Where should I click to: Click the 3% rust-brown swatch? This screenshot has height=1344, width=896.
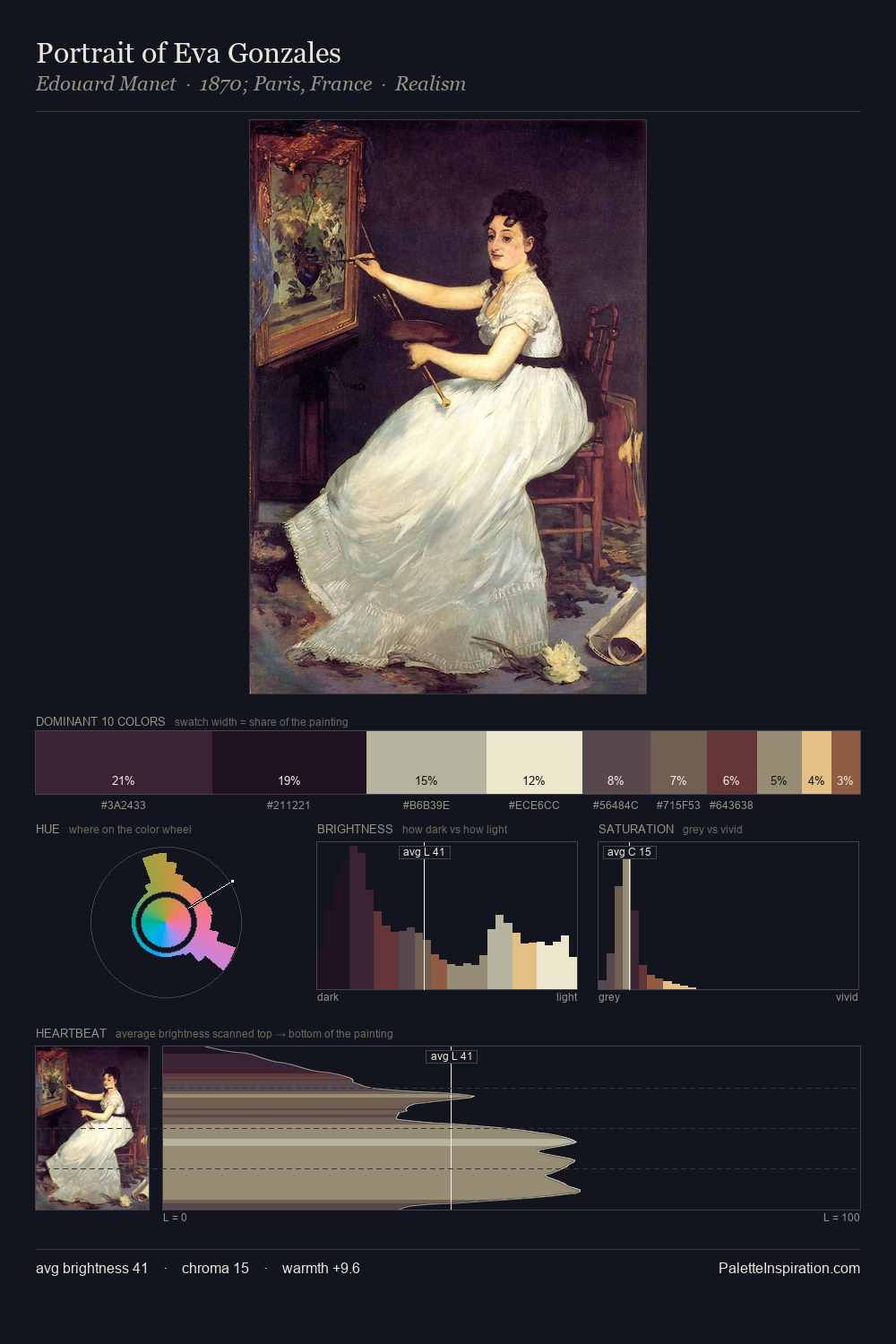846,762
